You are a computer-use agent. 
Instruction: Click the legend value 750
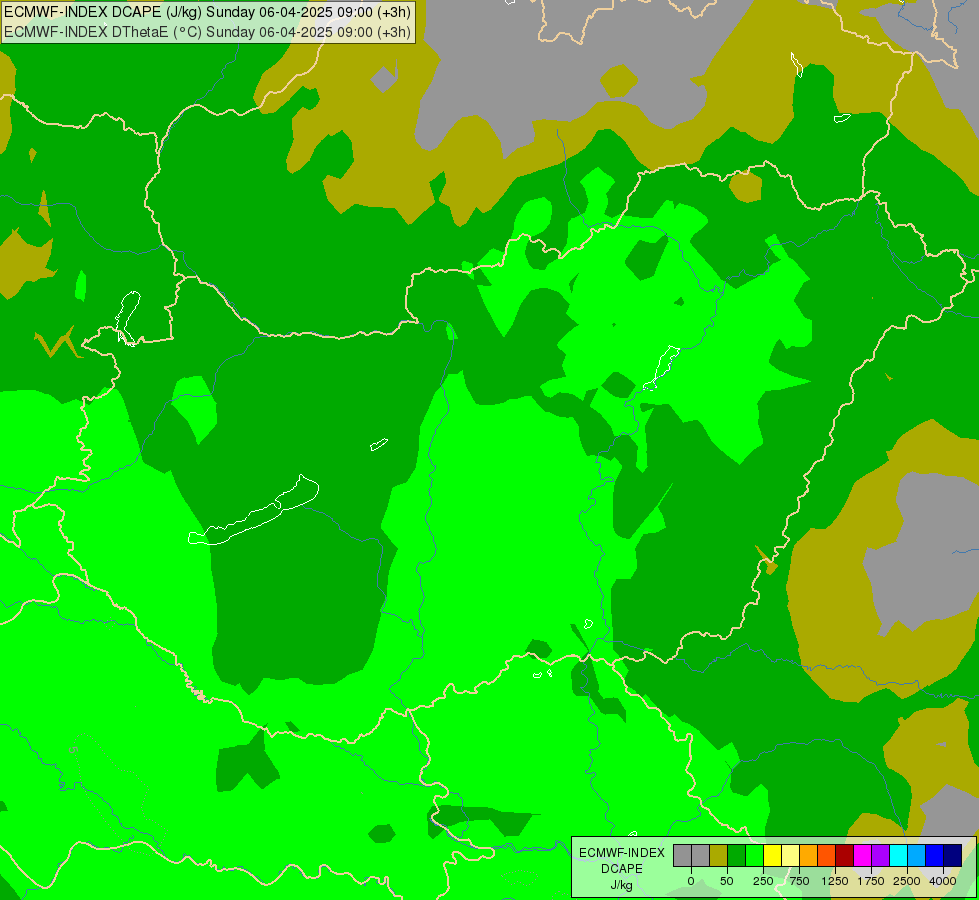pos(799,881)
